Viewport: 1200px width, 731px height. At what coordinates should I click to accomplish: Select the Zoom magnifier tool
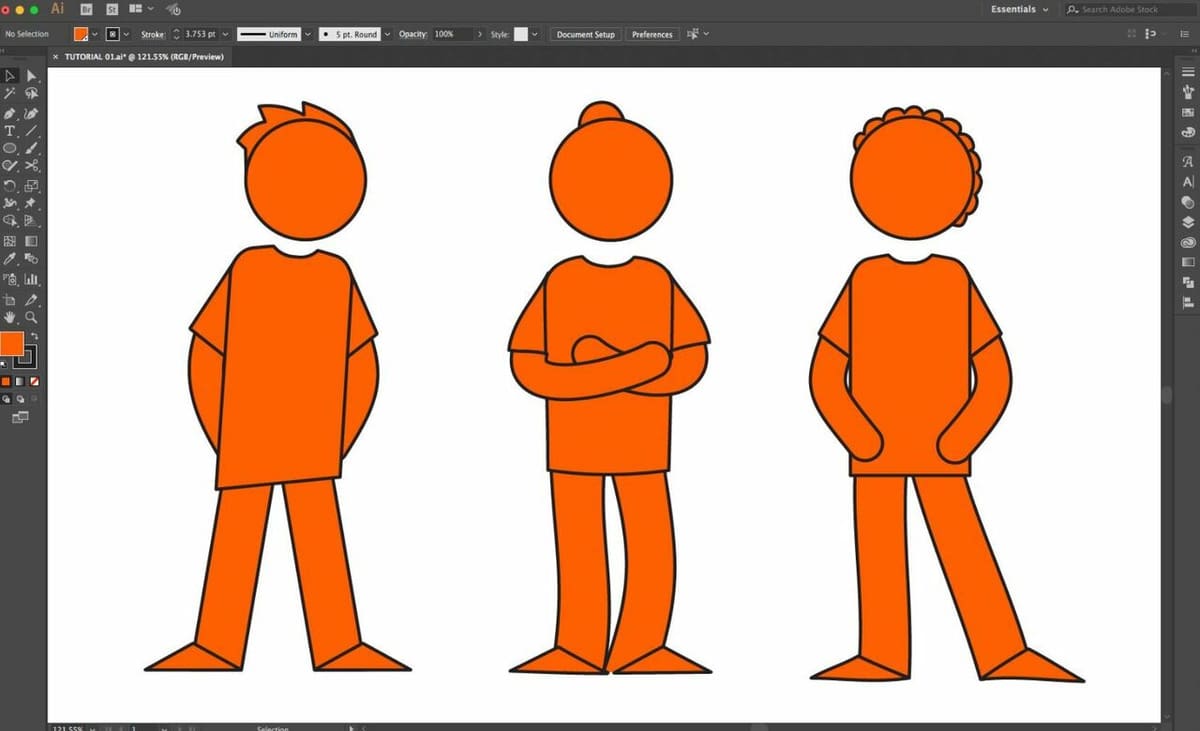click(x=32, y=317)
